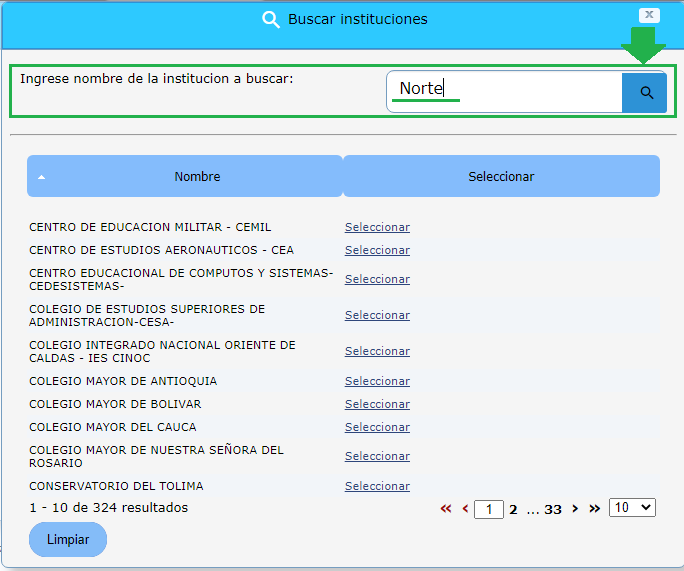Open page 33 of results
This screenshot has width=684, height=571.
552,509
